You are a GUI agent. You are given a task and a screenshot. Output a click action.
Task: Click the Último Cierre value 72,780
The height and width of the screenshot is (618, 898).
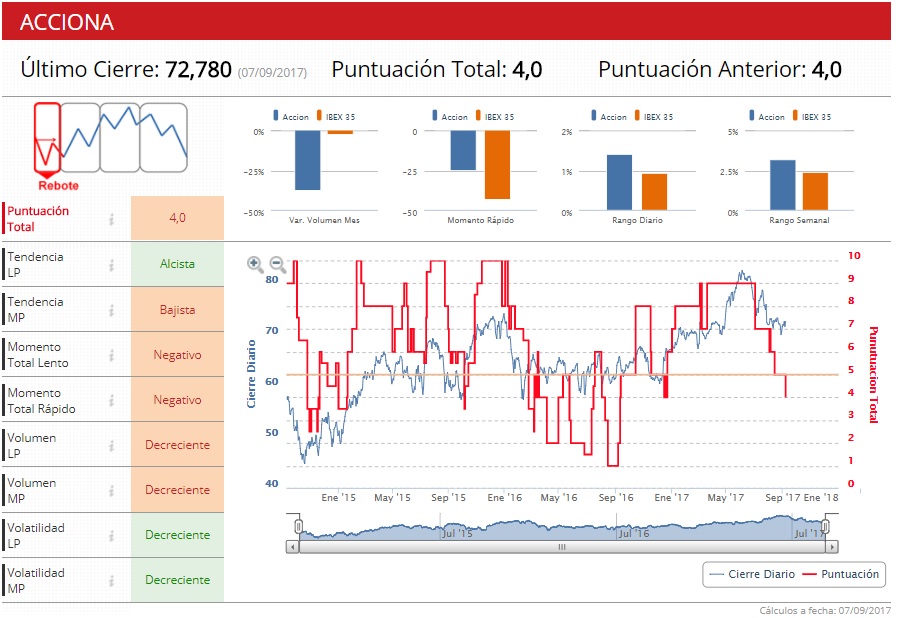198,70
